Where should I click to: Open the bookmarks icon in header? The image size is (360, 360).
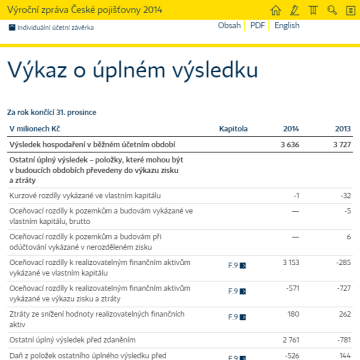pos(313,10)
